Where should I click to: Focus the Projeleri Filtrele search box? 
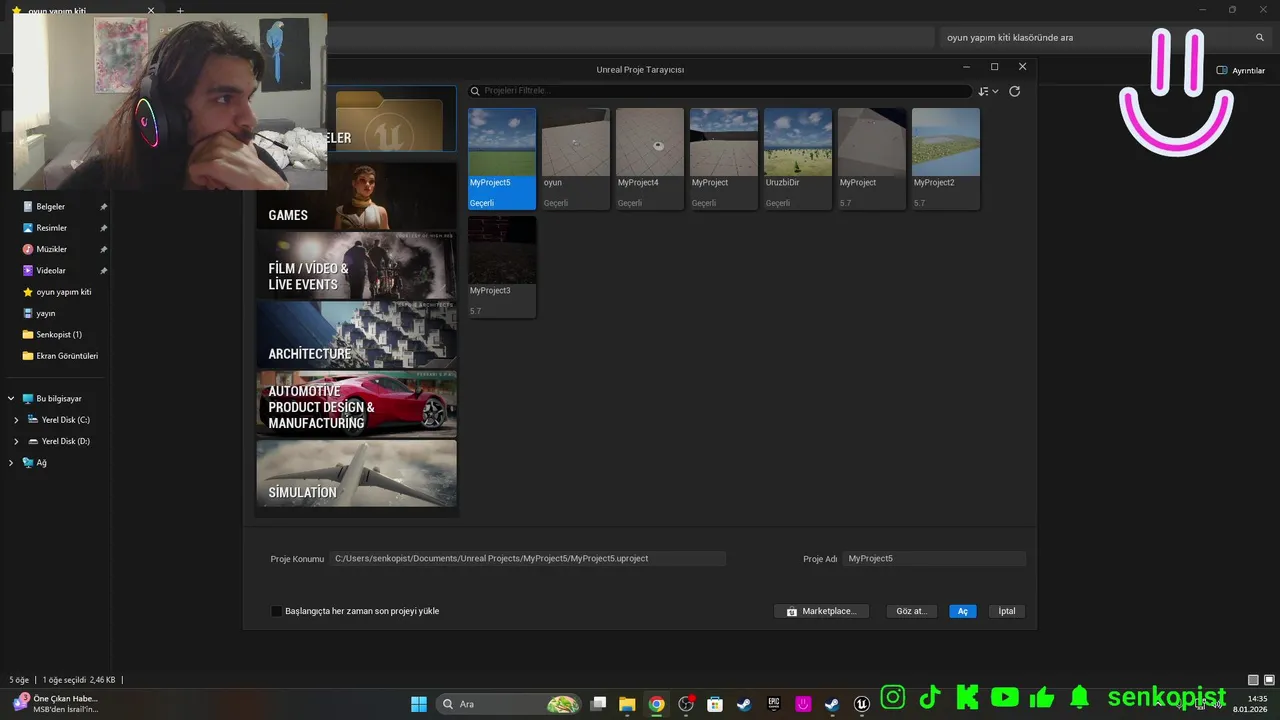point(720,91)
